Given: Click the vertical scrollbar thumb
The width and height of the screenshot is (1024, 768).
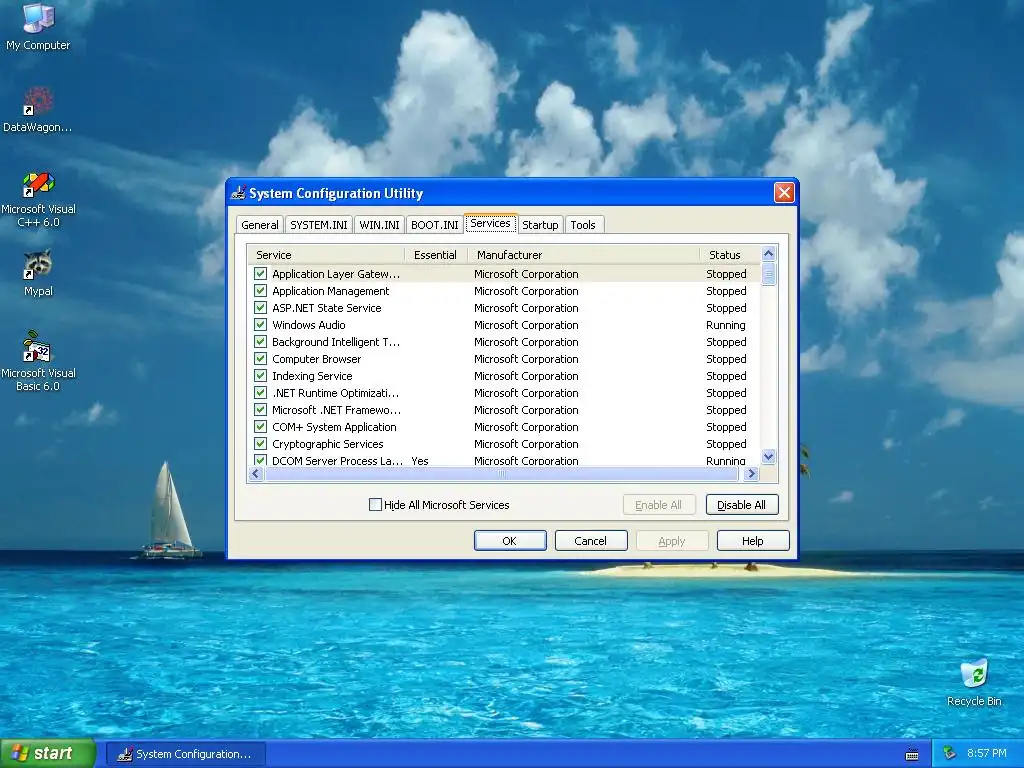Looking at the screenshot, I should click(769, 274).
